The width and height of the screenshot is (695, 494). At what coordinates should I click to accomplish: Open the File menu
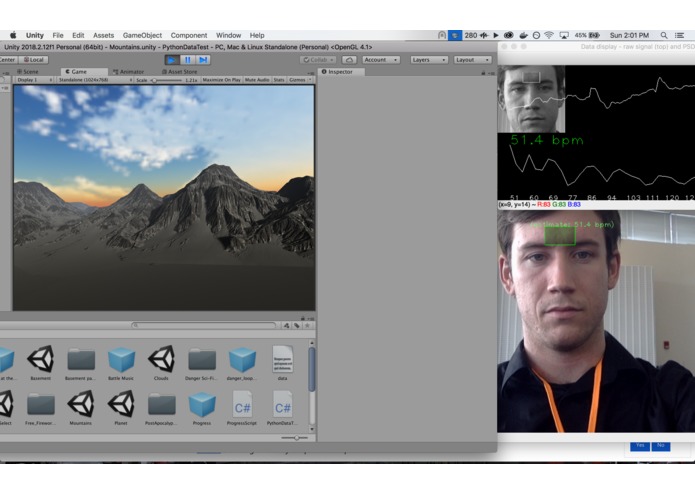58,35
